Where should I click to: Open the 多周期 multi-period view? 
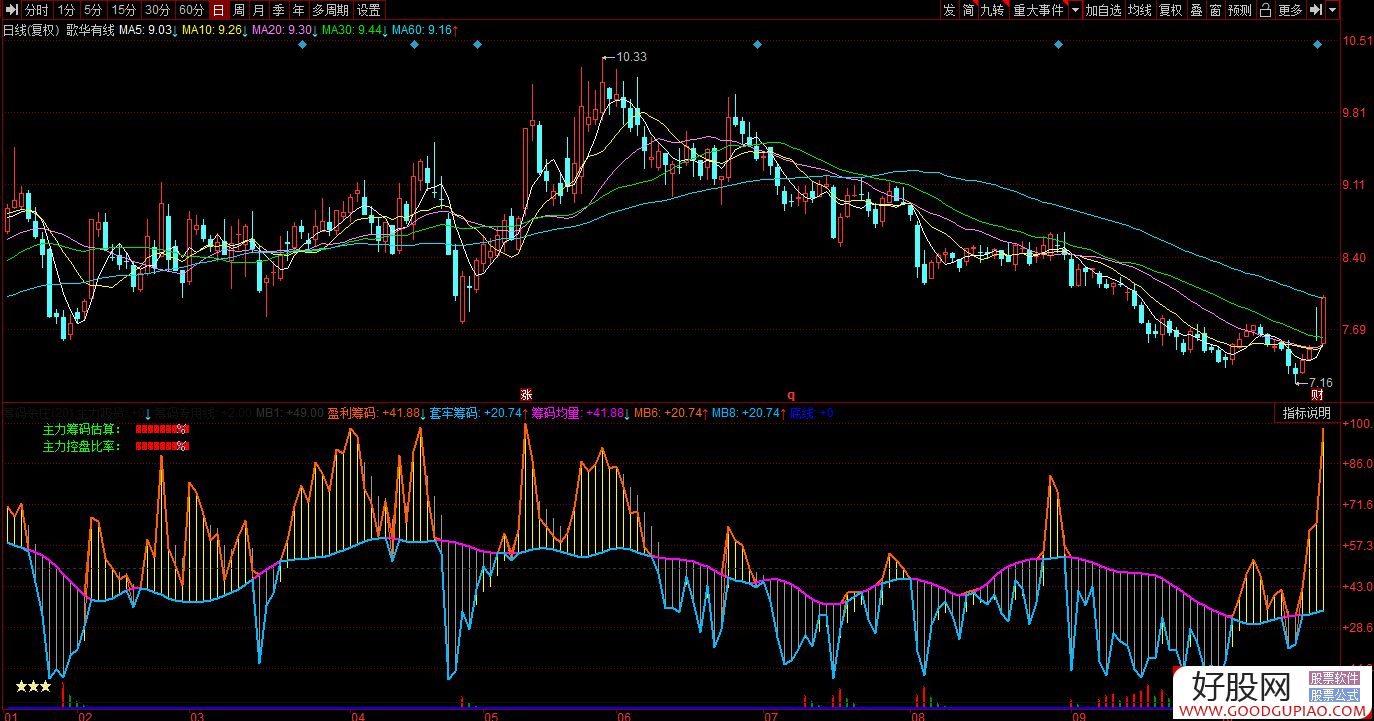[x=330, y=10]
